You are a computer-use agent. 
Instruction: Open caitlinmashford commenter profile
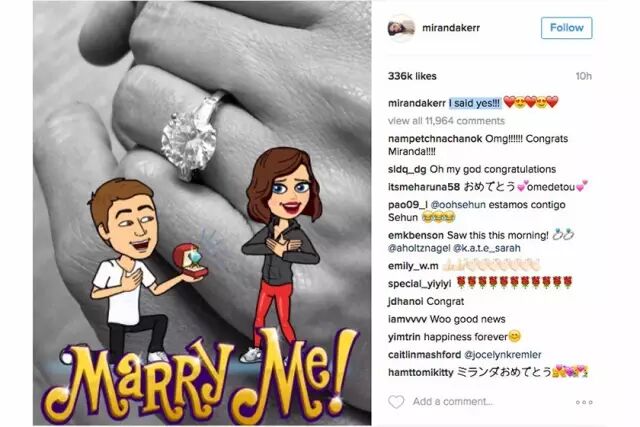(x=424, y=354)
